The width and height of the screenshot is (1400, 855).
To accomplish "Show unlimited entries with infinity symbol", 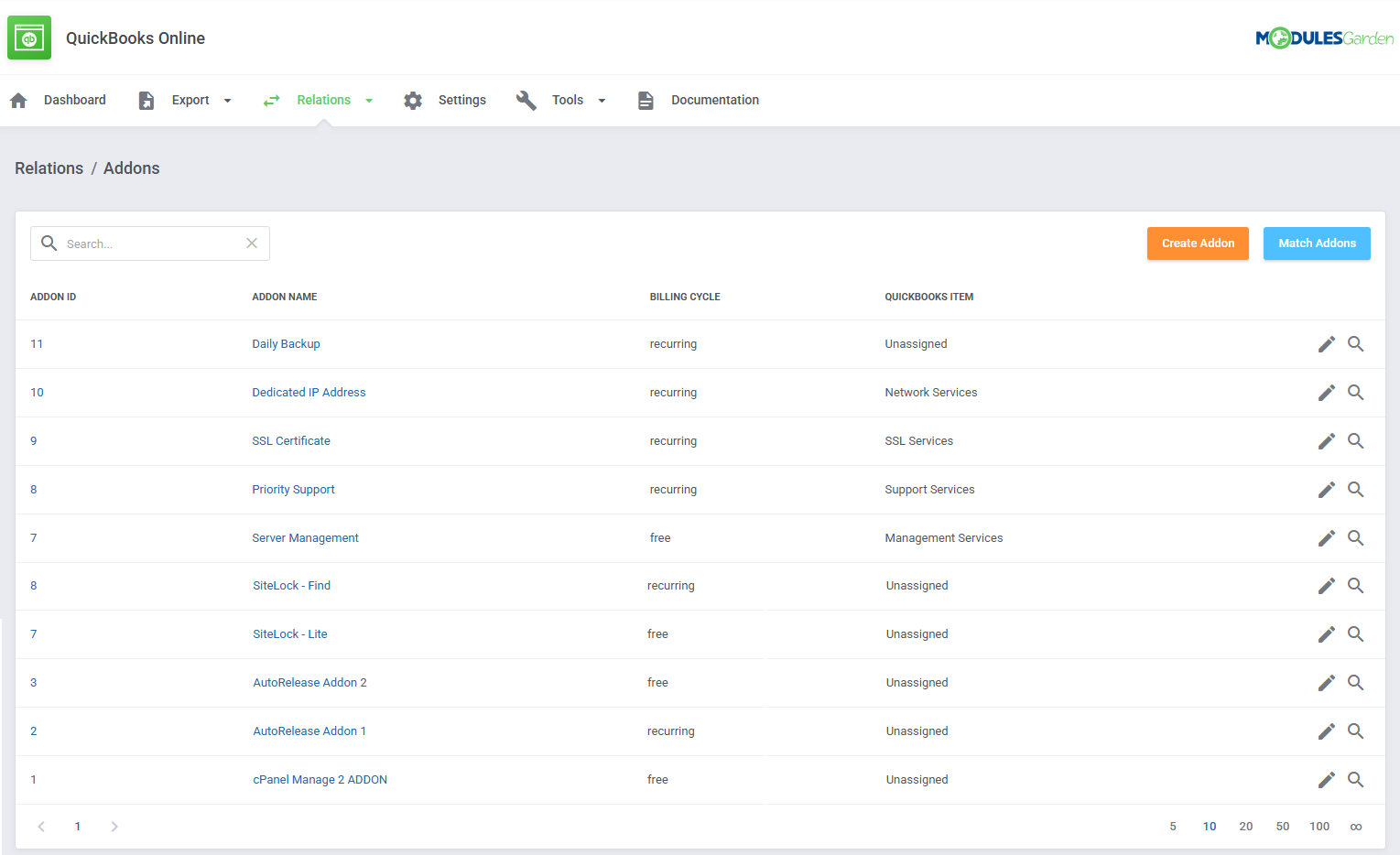I will (x=1356, y=827).
